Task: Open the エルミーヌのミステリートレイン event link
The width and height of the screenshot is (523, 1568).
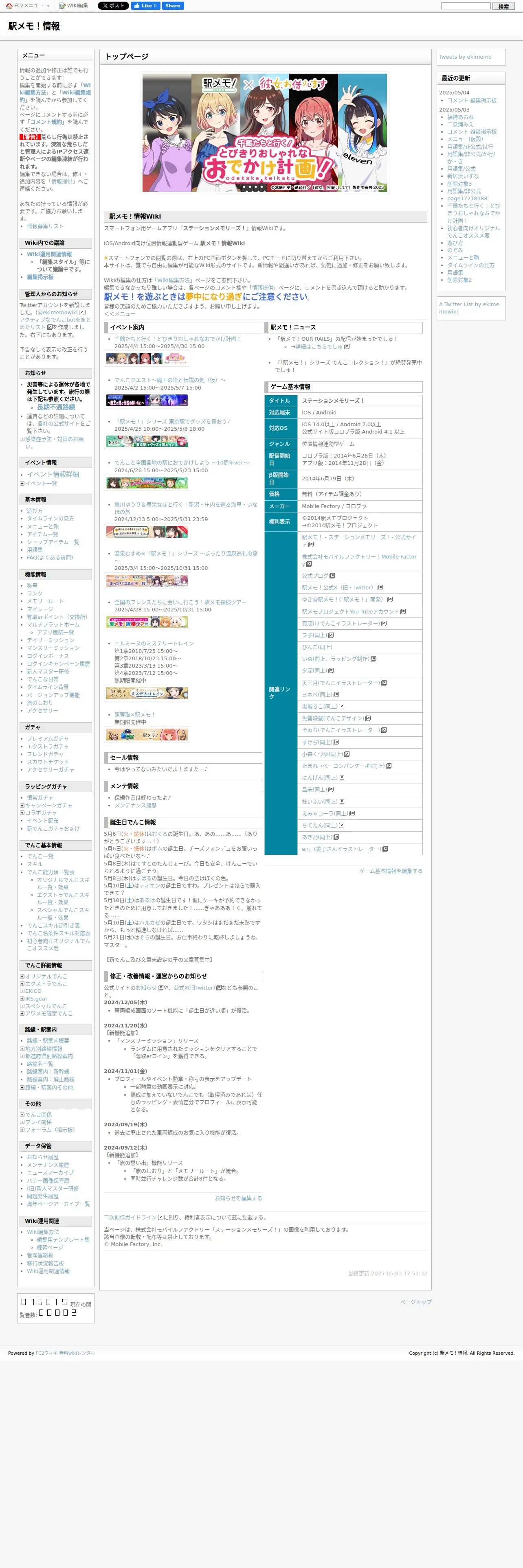Action: click(154, 644)
